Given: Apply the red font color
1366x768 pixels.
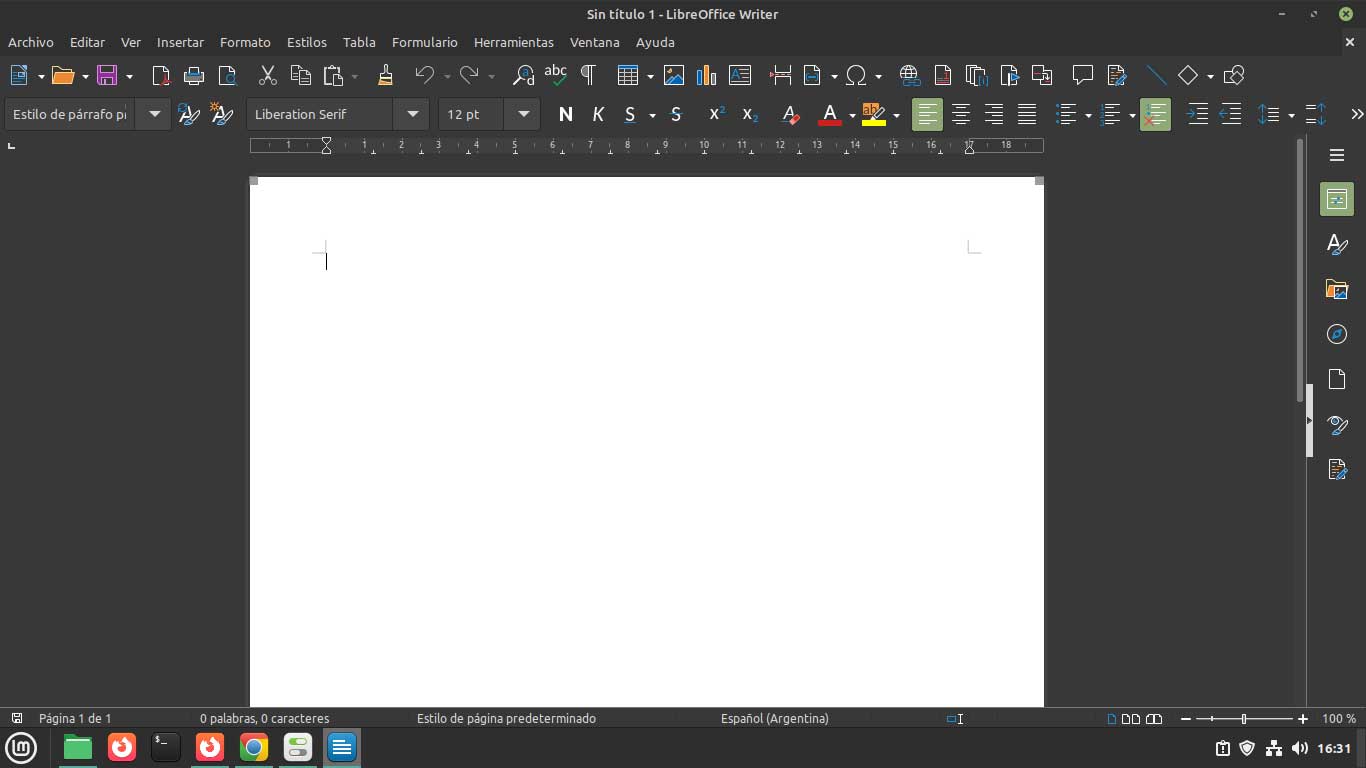Looking at the screenshot, I should [829, 114].
